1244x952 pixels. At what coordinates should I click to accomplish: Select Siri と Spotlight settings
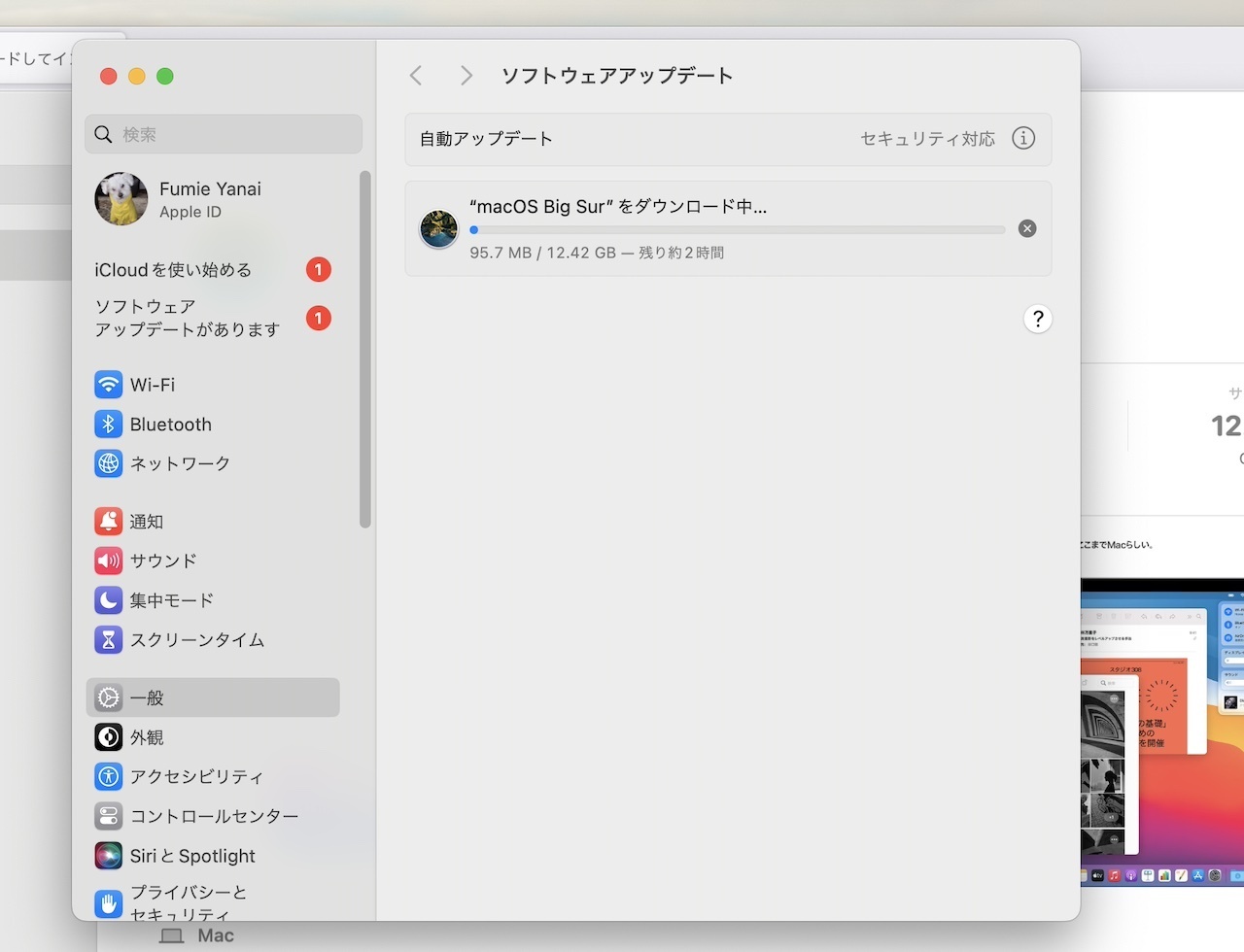pos(192,856)
